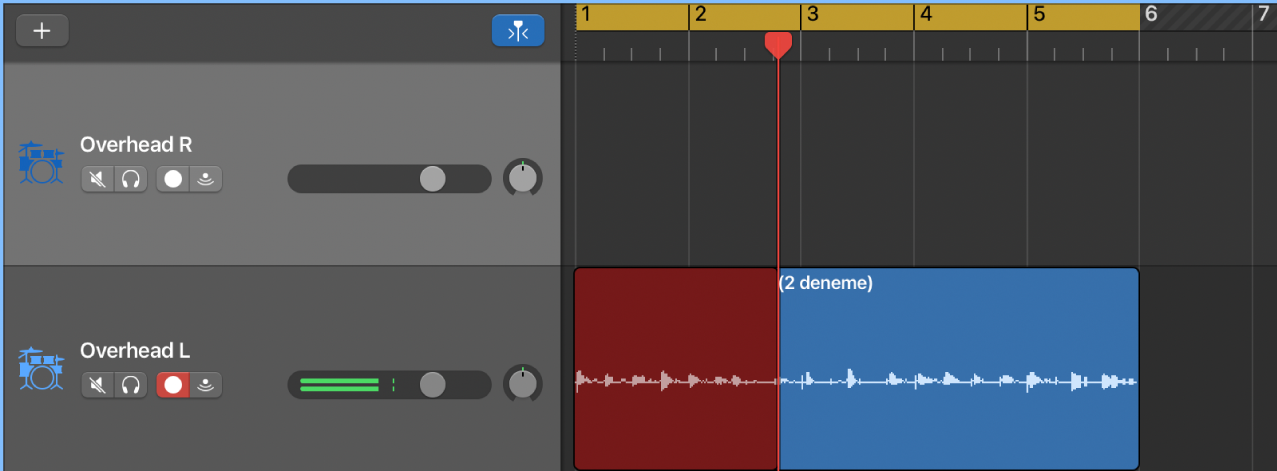Click the Overhead L drum kit icon
Viewport: 1277px width, 471px height.
pyautogui.click(x=40, y=368)
